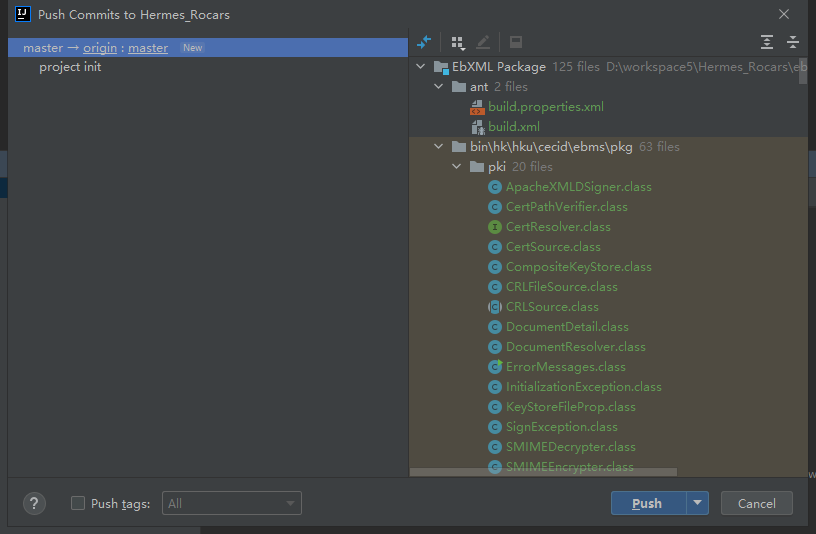
Task: Select KeyStoreFileProp.class
Action: 570,407
